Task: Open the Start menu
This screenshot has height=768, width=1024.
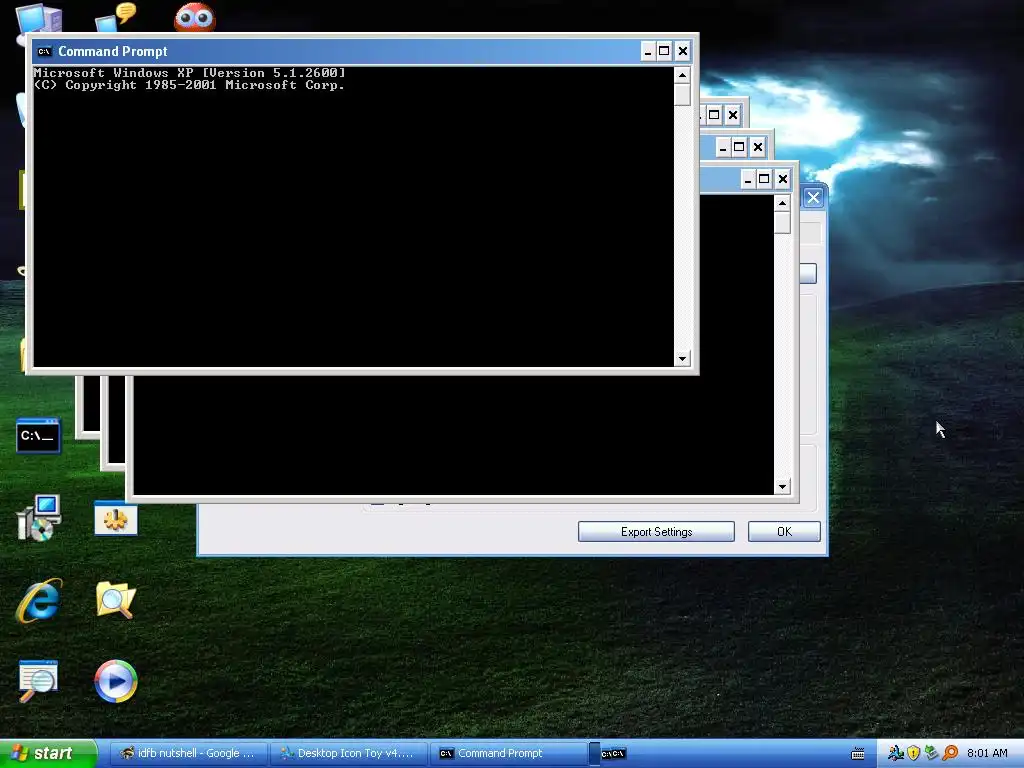Action: pos(48,754)
